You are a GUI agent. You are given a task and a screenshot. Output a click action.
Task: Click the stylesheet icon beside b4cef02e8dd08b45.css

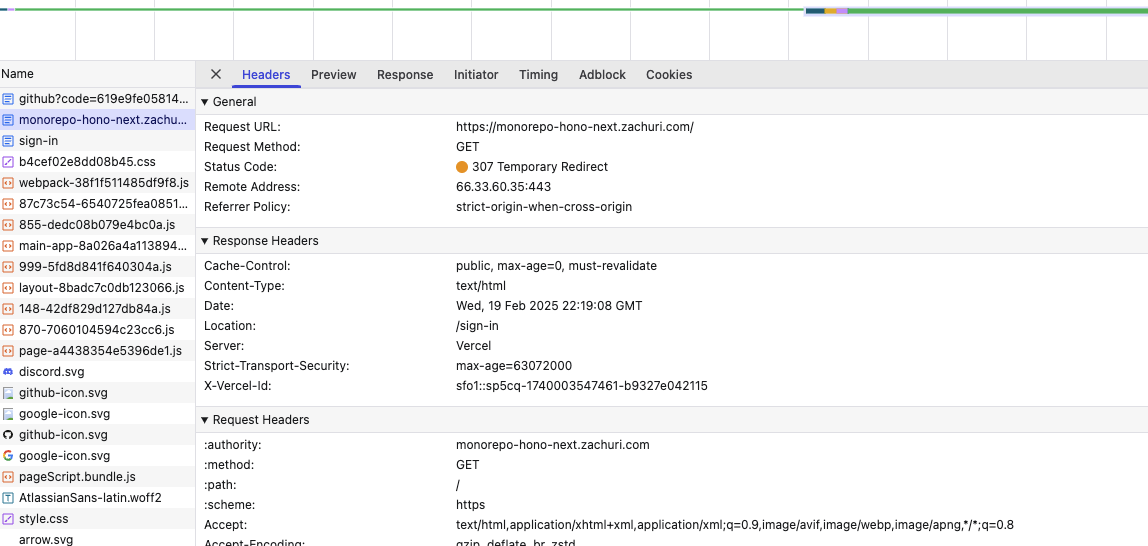(8, 162)
